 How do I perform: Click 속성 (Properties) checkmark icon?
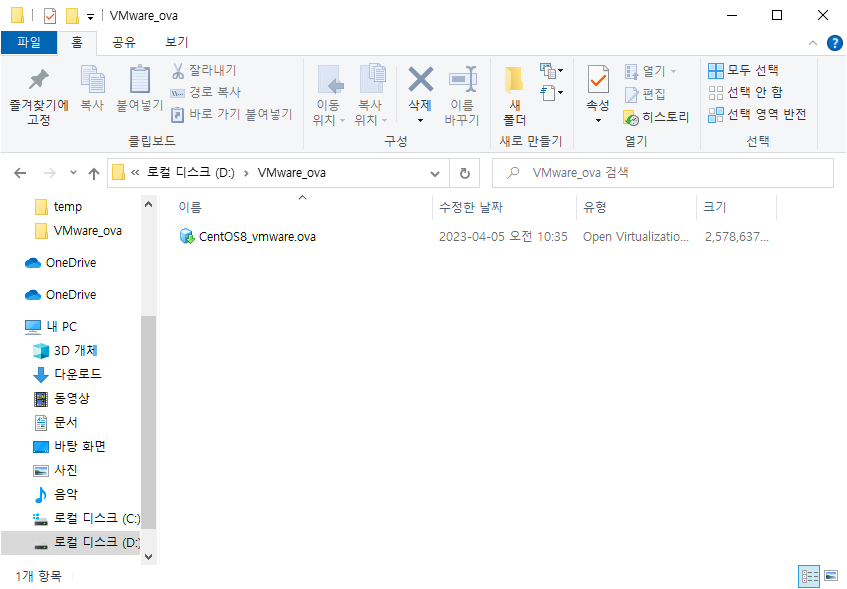coord(598,79)
